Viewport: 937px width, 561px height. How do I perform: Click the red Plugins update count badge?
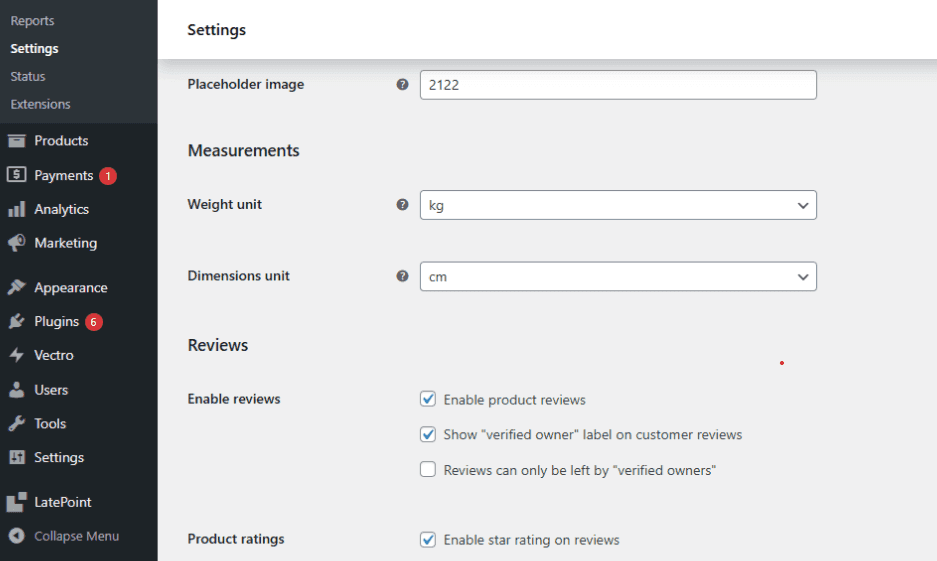pos(94,322)
